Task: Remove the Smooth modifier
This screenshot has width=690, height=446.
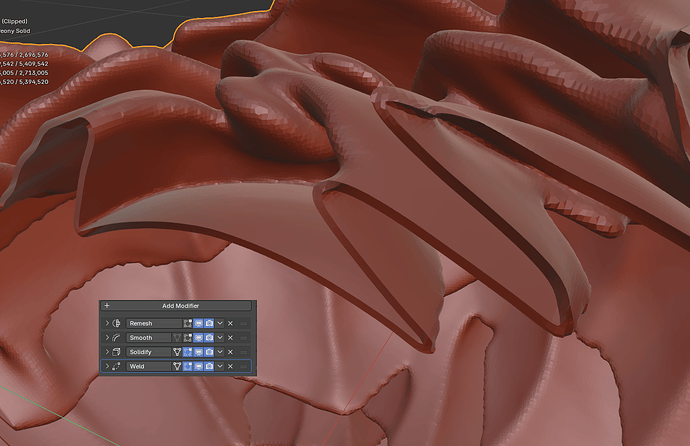Action: pyautogui.click(x=230, y=338)
